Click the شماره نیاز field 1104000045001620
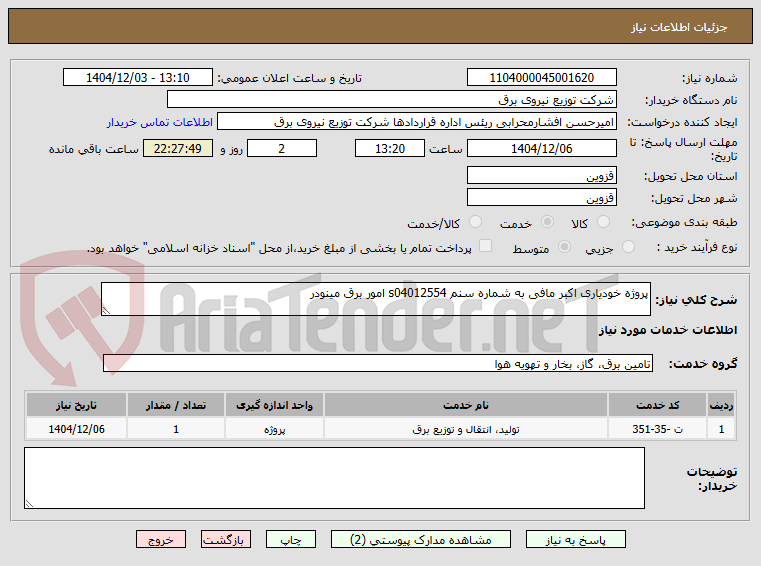761x566 pixels. pos(542,78)
